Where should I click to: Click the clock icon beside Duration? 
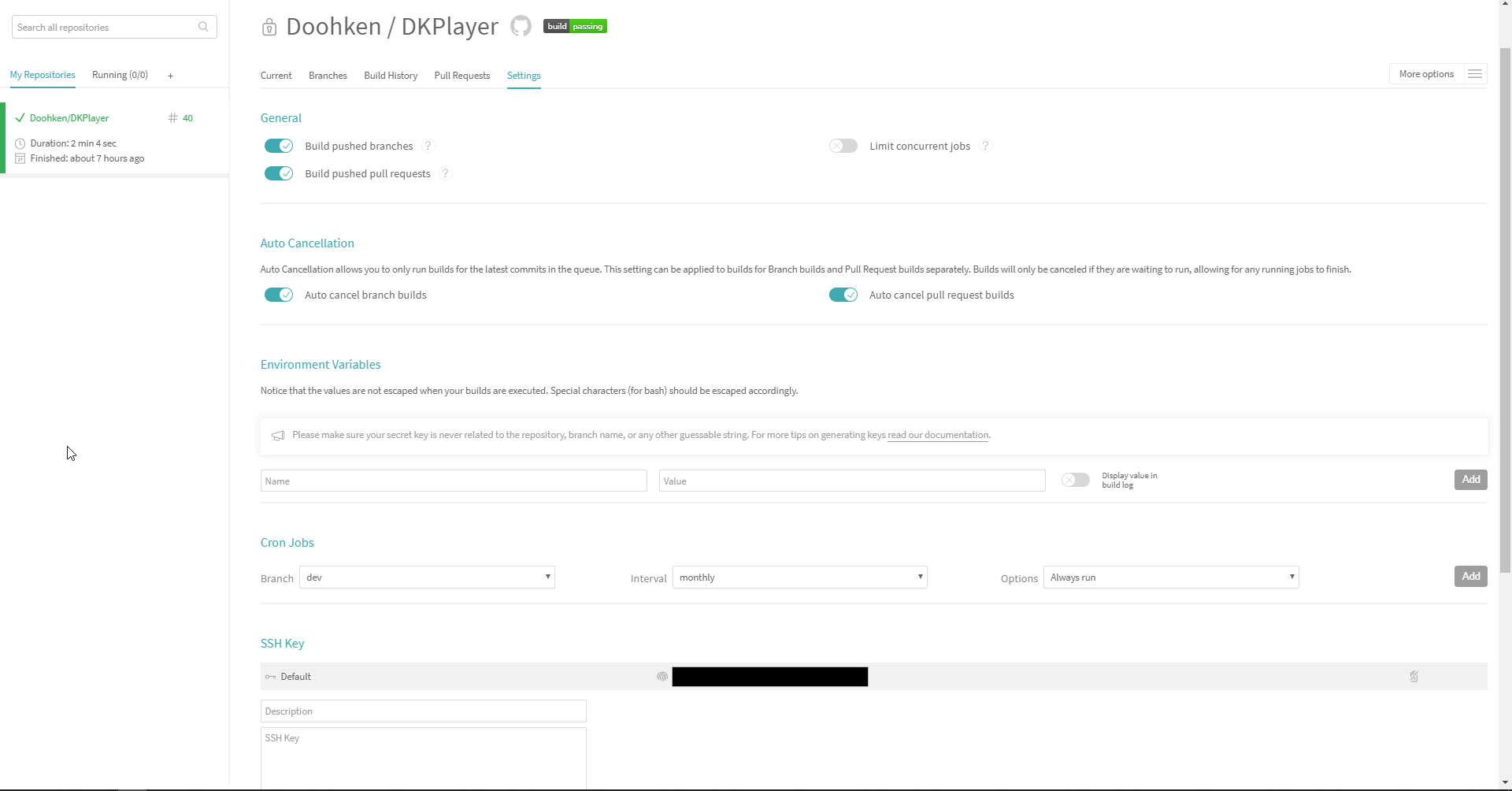tap(20, 143)
